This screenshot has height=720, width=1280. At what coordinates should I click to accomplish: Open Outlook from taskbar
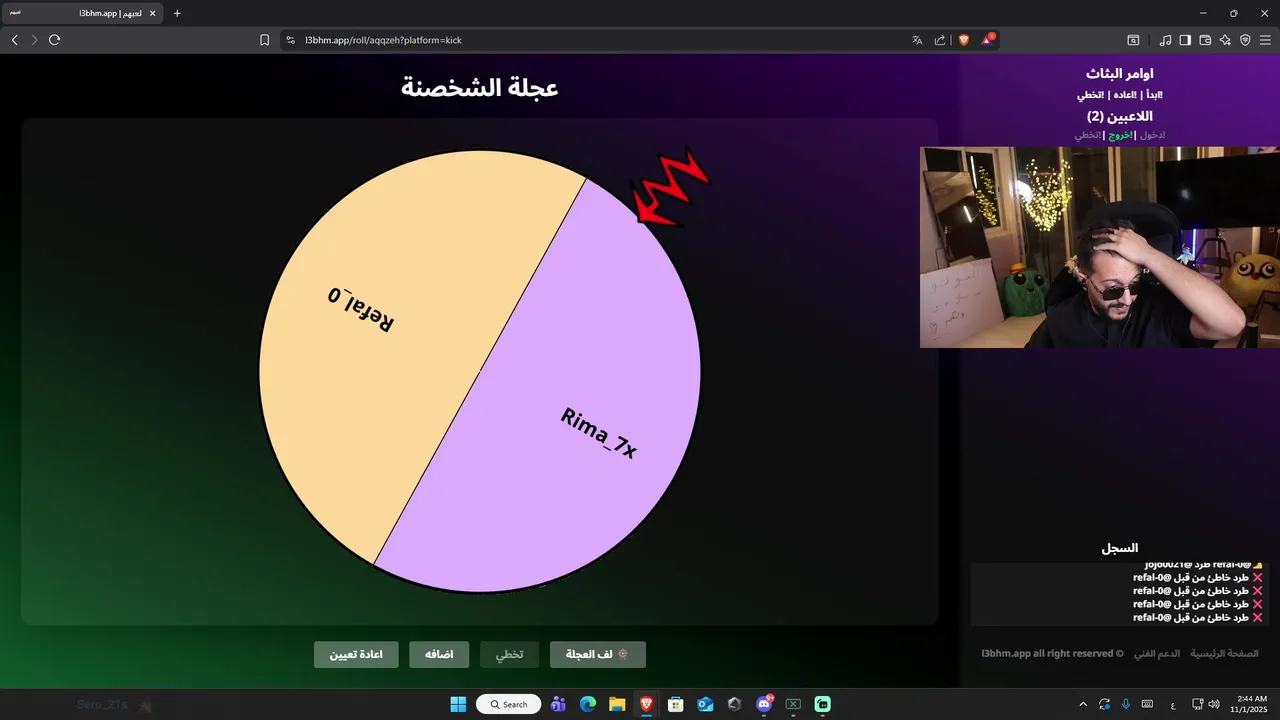pos(705,704)
